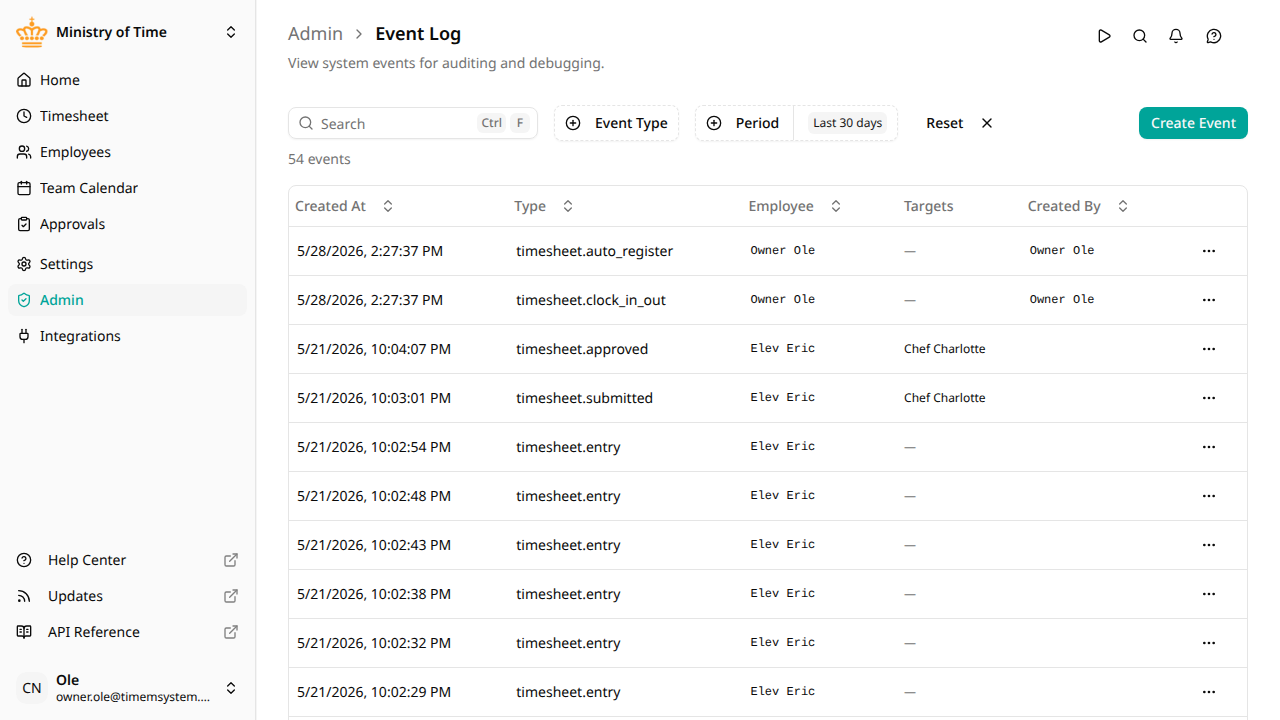The image size is (1280, 720).
Task: Click the Ministry of Time crown logo
Action: 32,32
